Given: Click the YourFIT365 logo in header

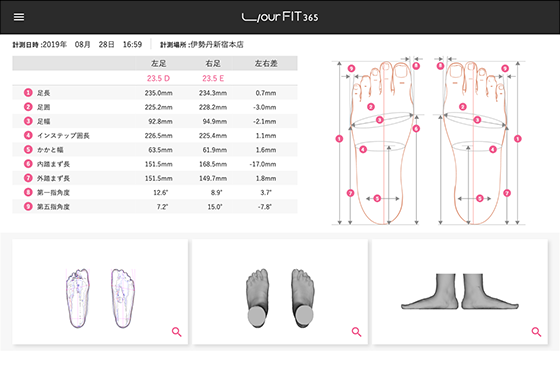Looking at the screenshot, I should coord(280,17).
